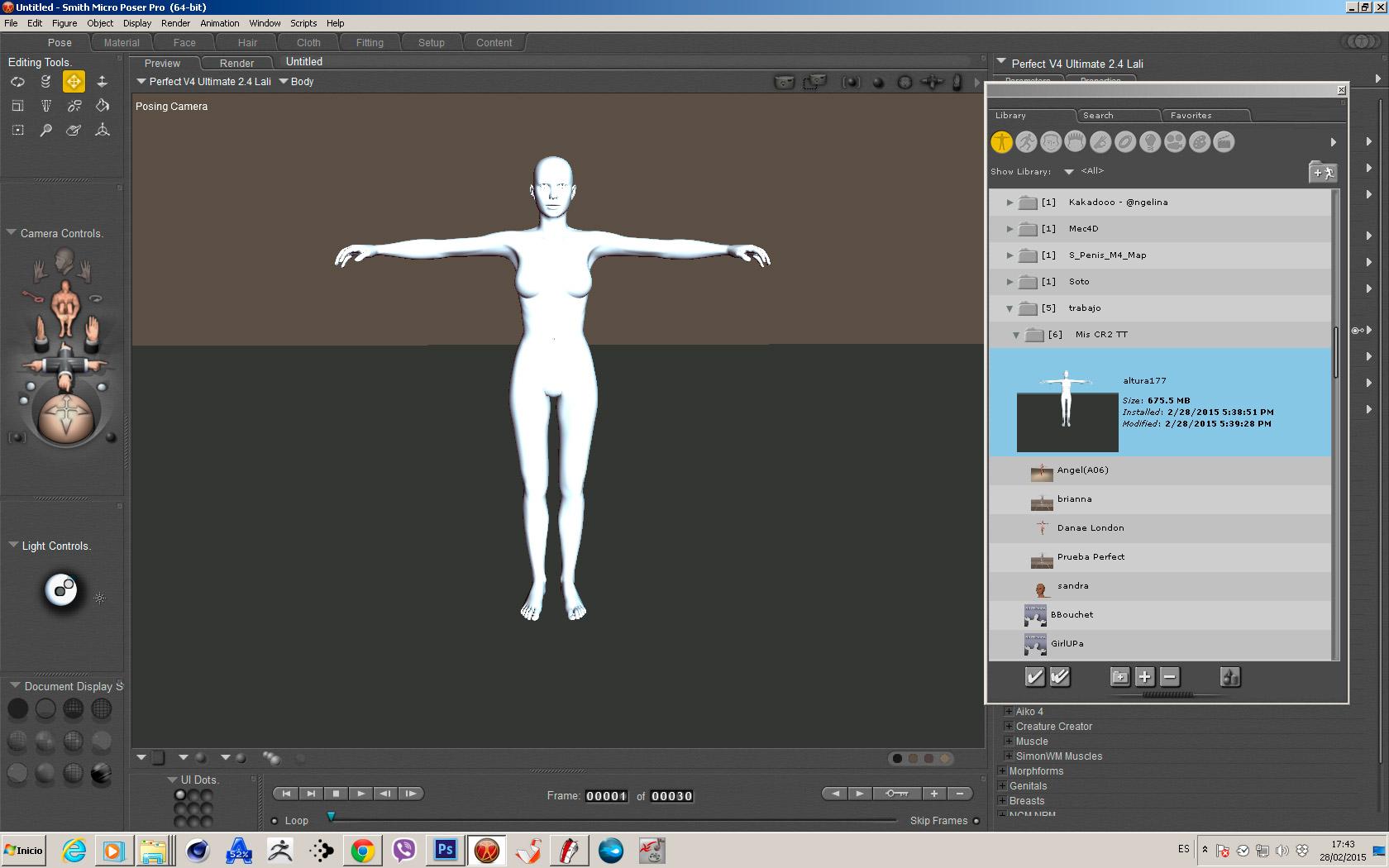Open the Show Library dropdown
Viewport: 1389px width, 868px height.
point(1068,172)
